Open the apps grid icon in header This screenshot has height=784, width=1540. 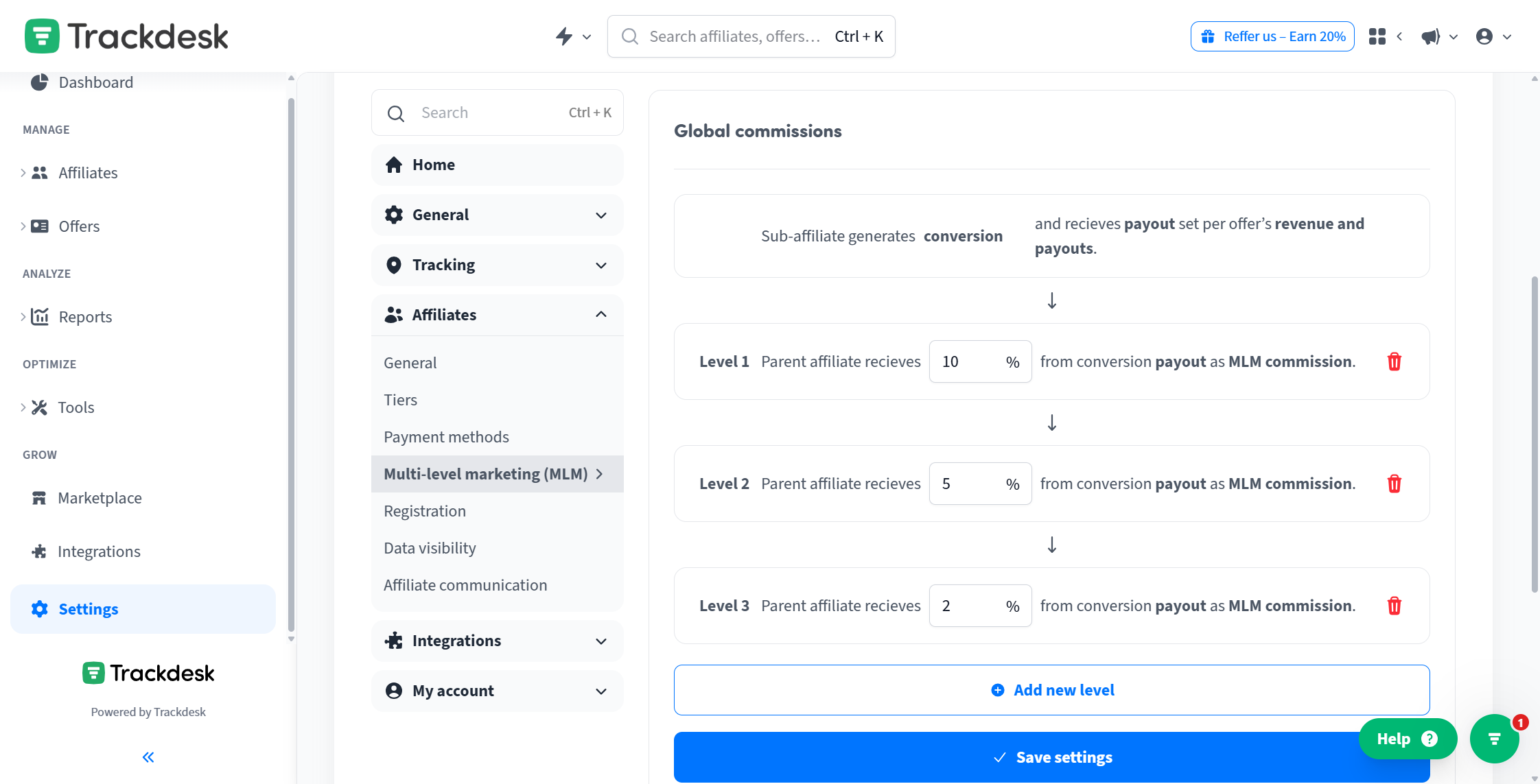(1377, 36)
